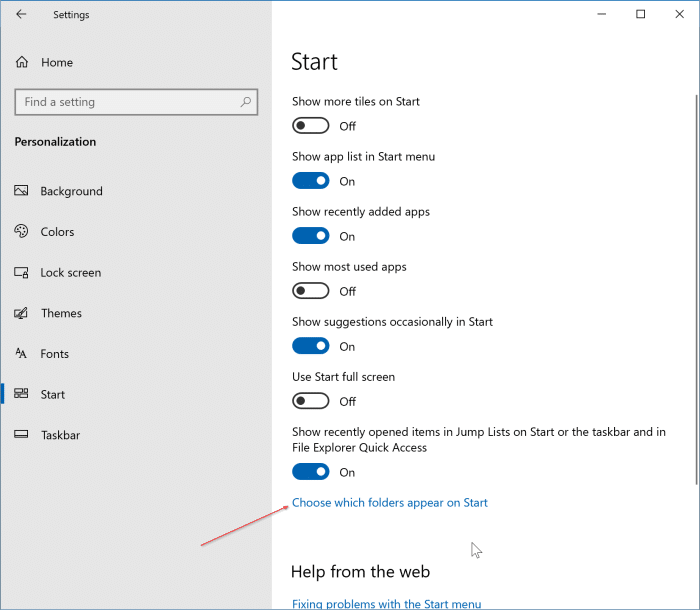Toggle Show more tiles on Start
700x610 pixels.
(x=311, y=126)
